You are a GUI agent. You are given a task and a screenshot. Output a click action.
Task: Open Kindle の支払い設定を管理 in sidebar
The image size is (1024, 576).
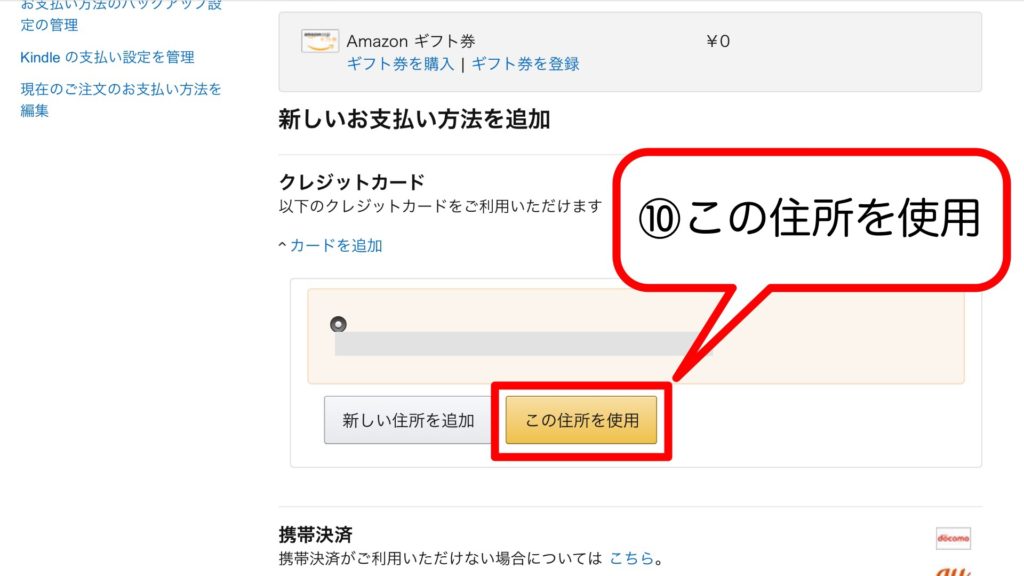[x=107, y=57]
